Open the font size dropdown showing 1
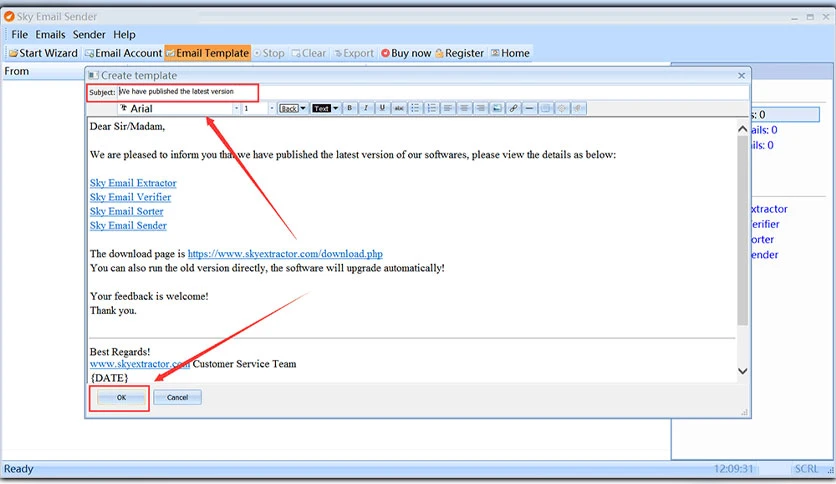 (x=271, y=109)
